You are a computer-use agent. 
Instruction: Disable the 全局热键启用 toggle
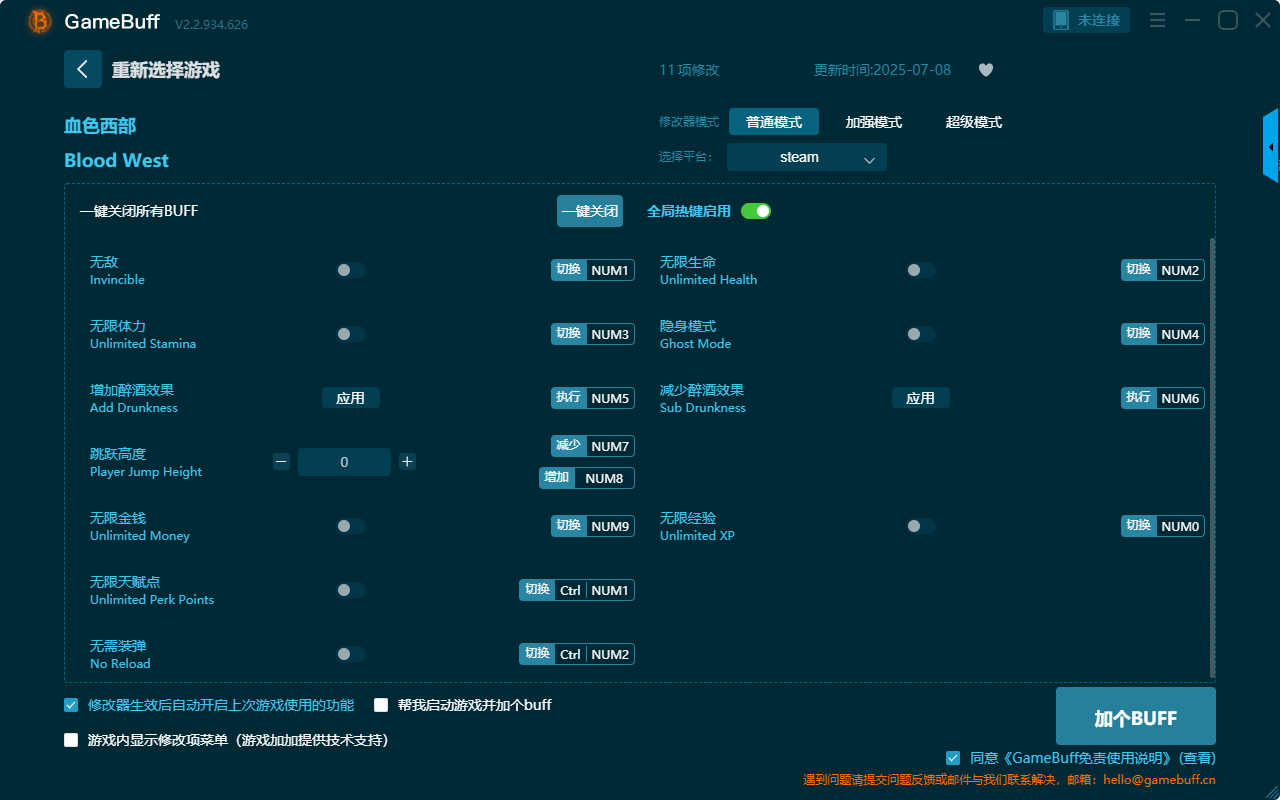755,211
